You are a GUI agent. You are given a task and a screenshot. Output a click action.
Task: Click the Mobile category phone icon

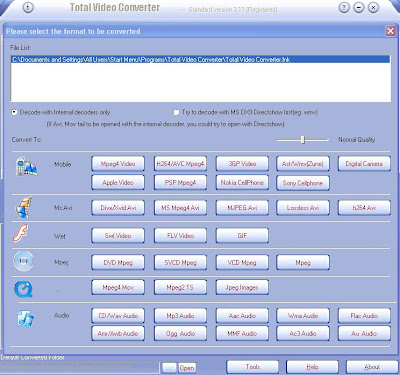pyautogui.click(x=27, y=167)
